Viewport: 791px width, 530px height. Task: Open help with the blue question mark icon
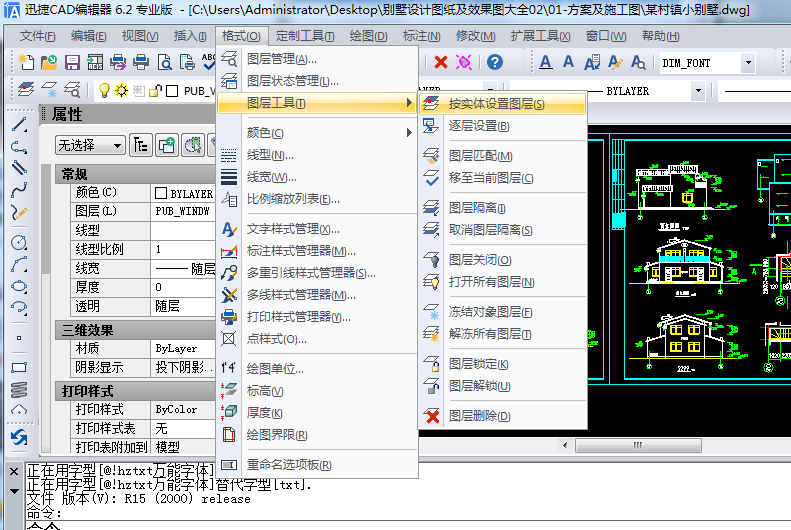495,62
